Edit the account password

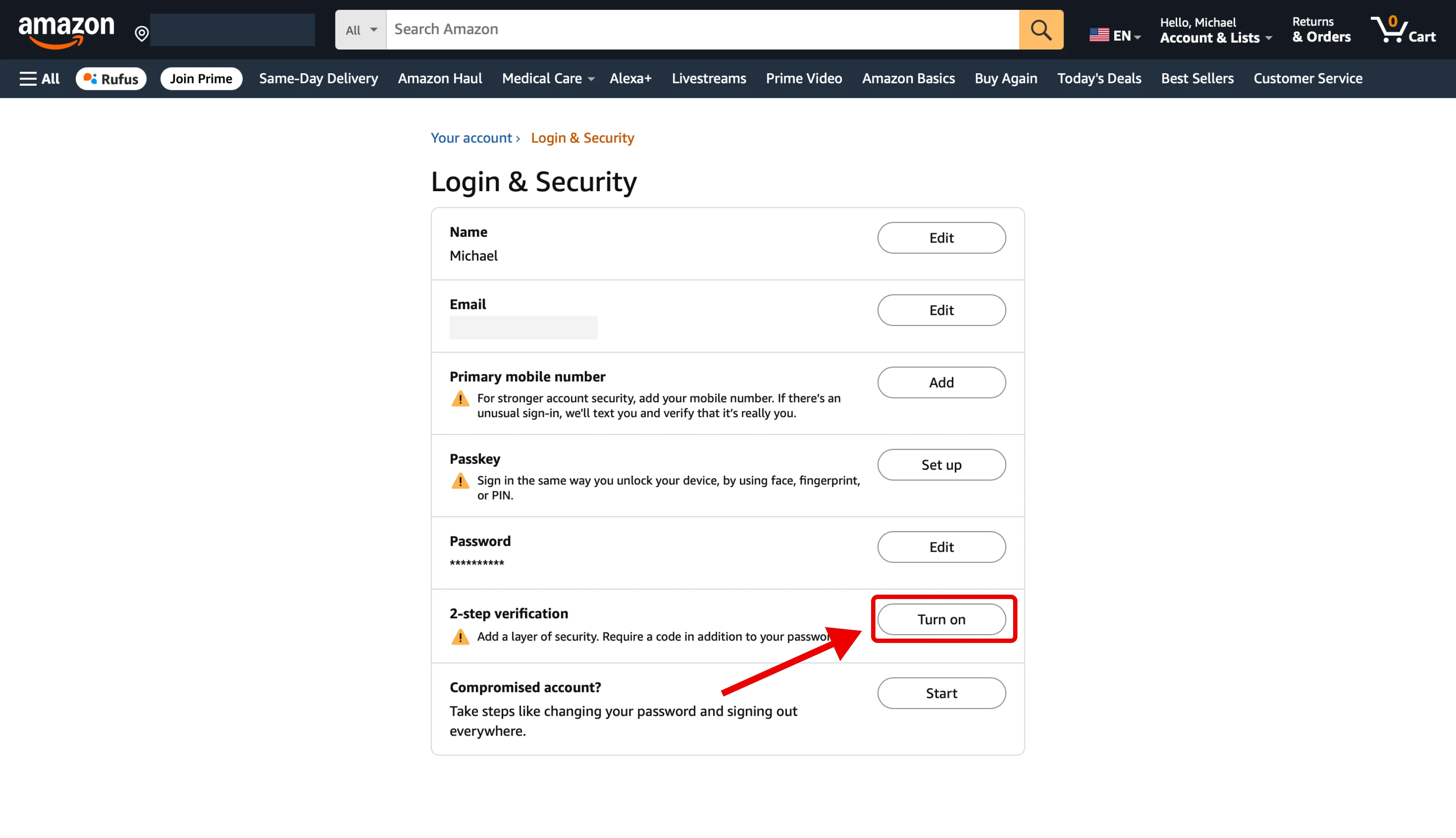coord(941,547)
